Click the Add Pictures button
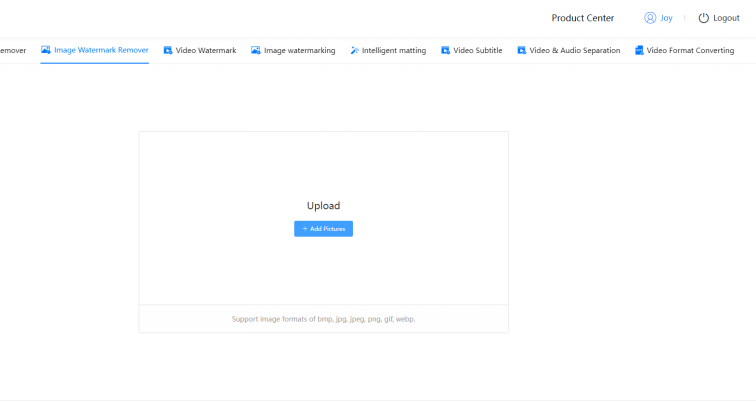 [x=324, y=228]
